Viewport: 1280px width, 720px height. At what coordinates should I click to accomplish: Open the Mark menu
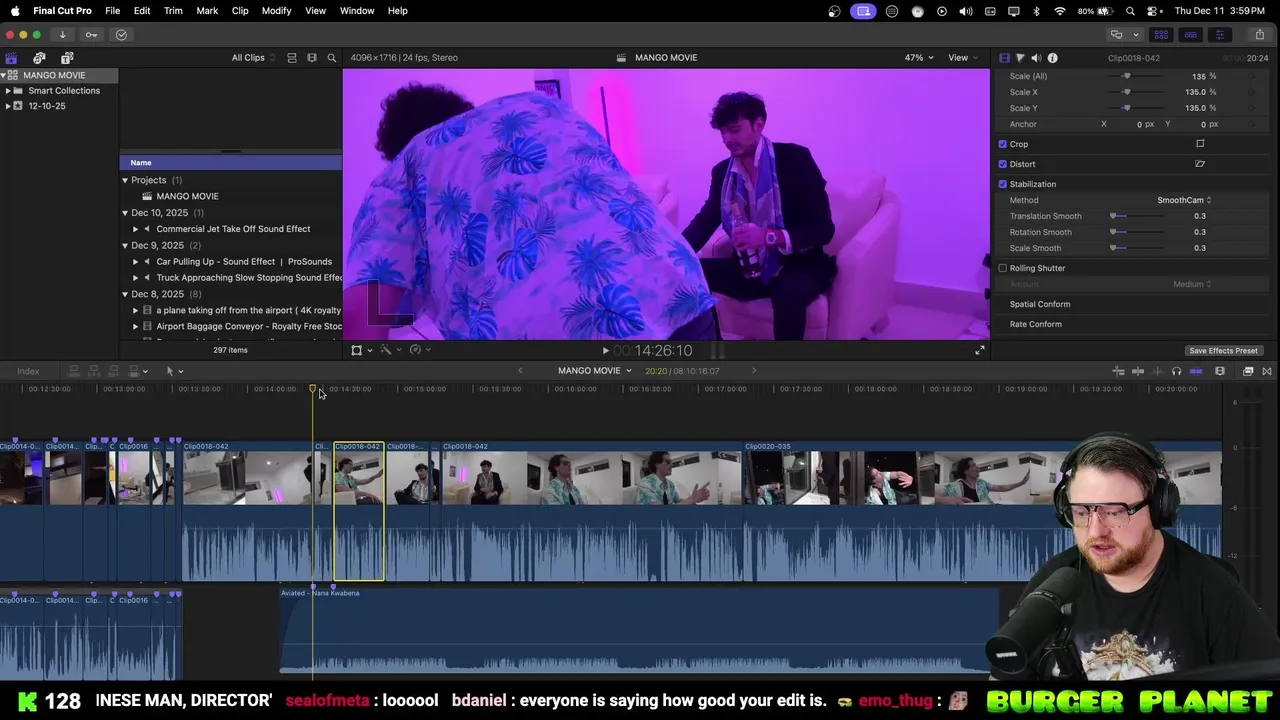(x=207, y=11)
